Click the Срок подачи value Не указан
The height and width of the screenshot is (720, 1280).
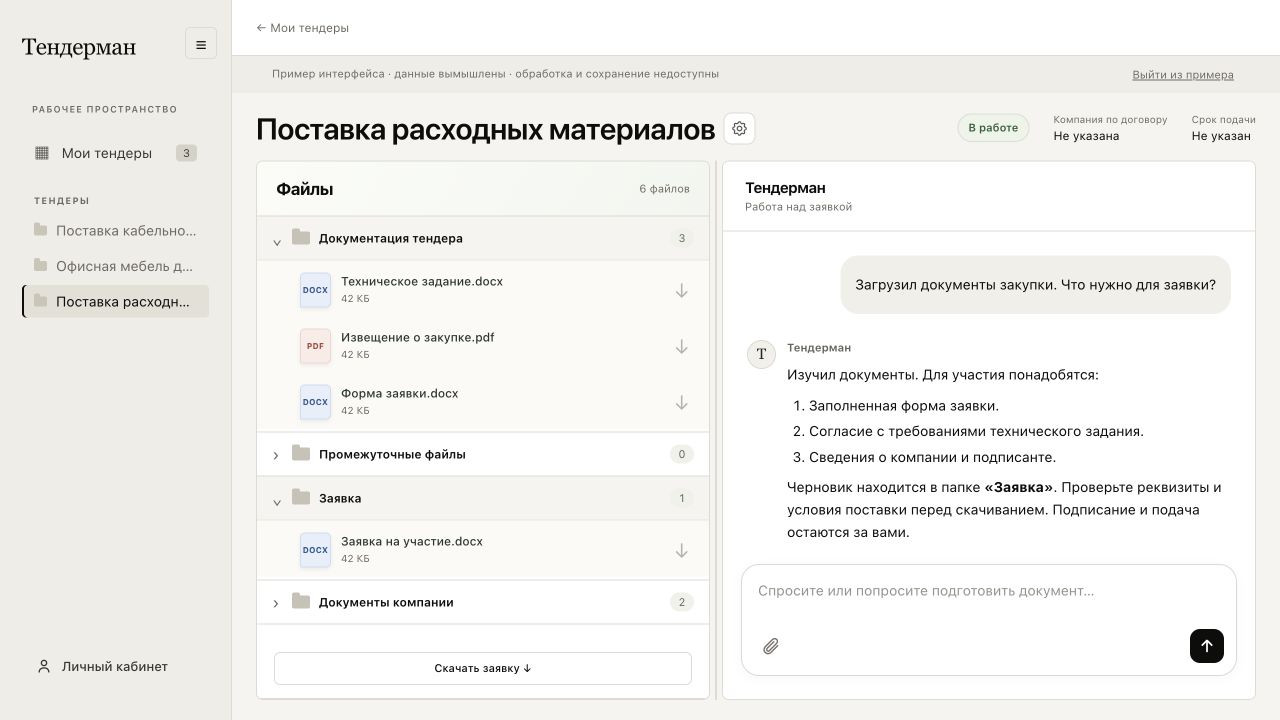pos(1221,136)
